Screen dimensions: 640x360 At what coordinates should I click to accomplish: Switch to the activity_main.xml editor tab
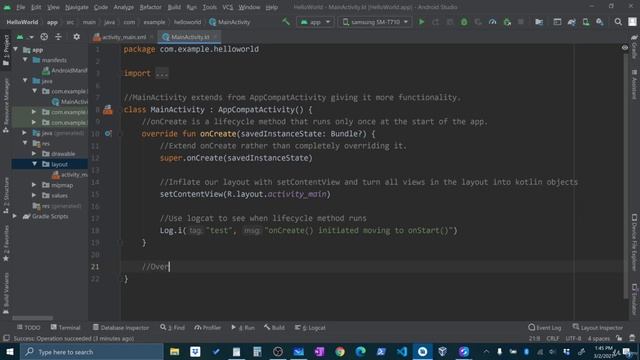(x=123, y=37)
